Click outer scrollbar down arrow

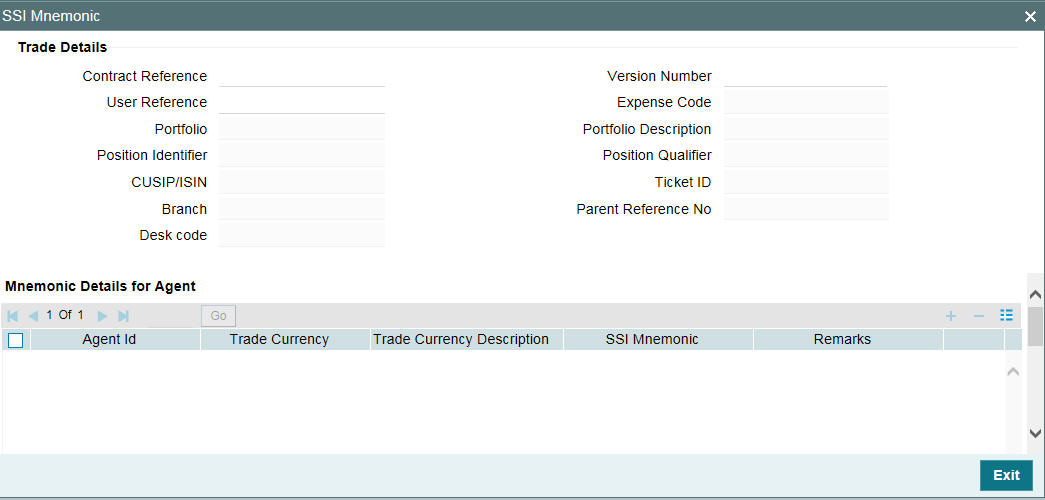[1035, 433]
